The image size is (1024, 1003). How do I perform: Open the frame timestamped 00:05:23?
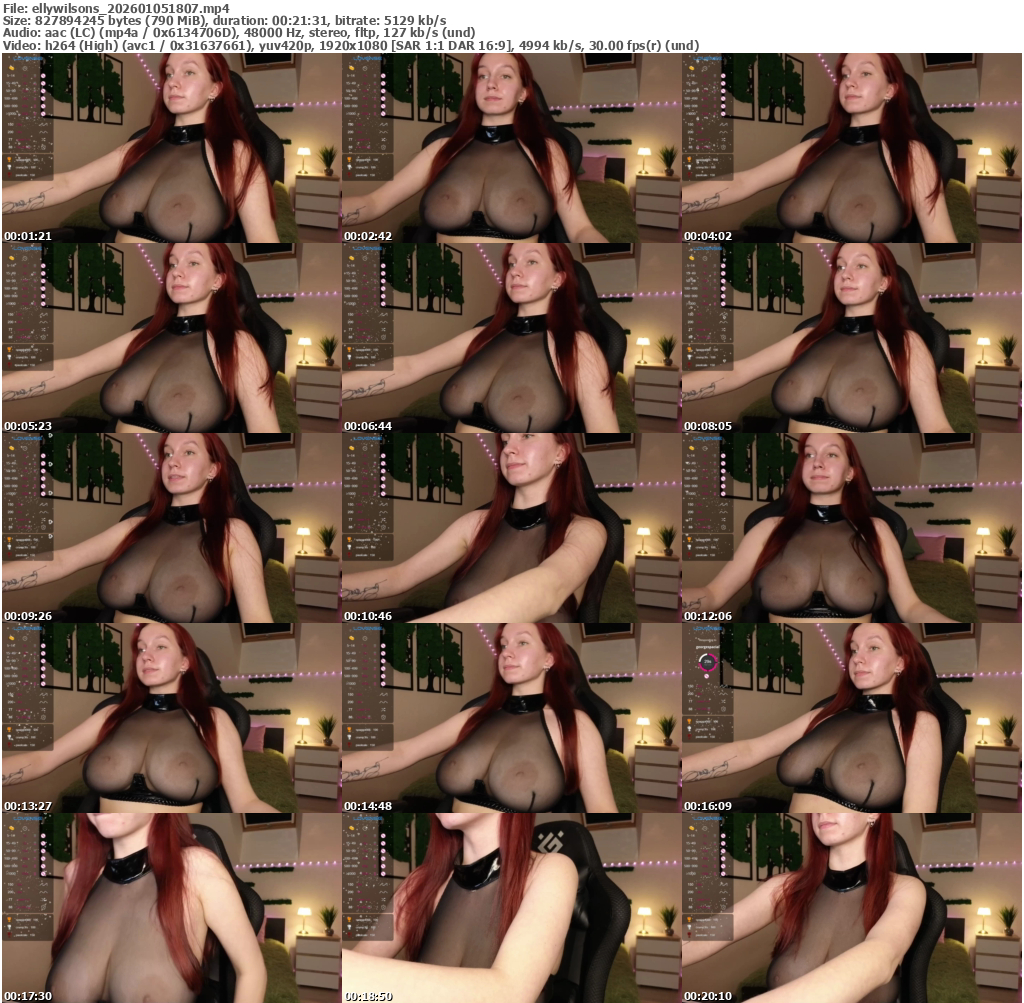coord(171,338)
